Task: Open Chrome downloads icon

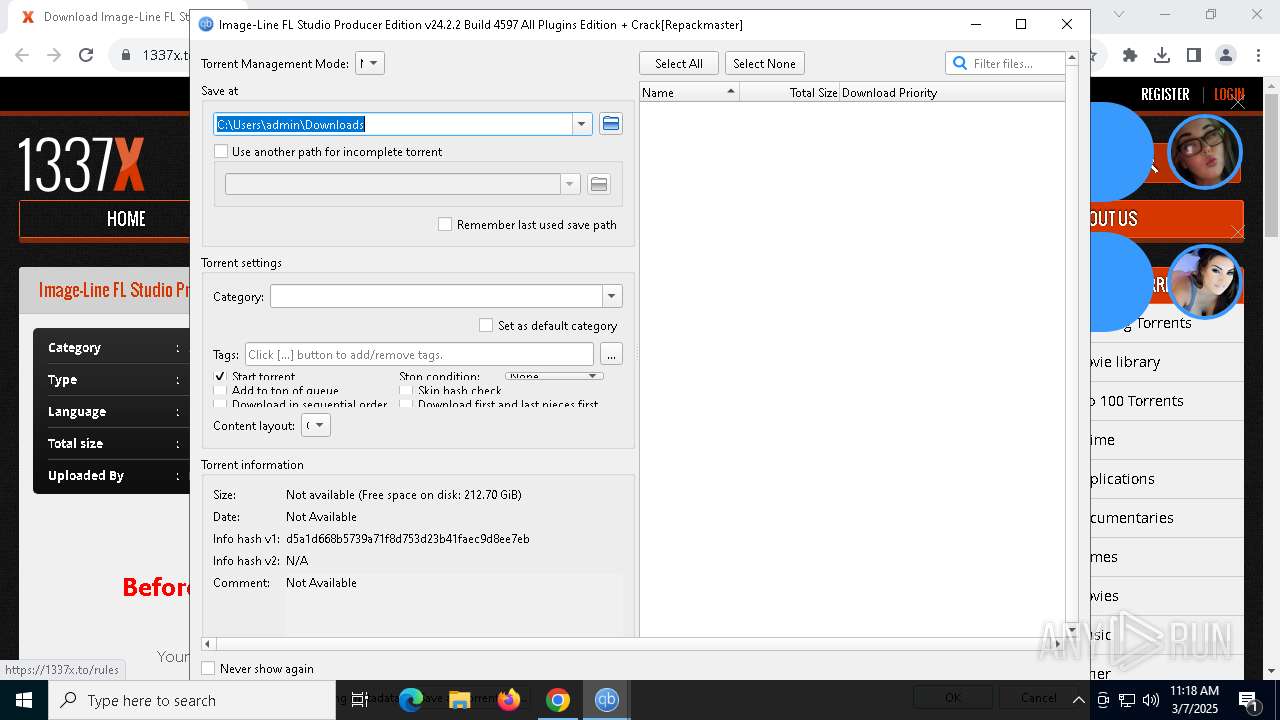Action: click(x=1162, y=55)
